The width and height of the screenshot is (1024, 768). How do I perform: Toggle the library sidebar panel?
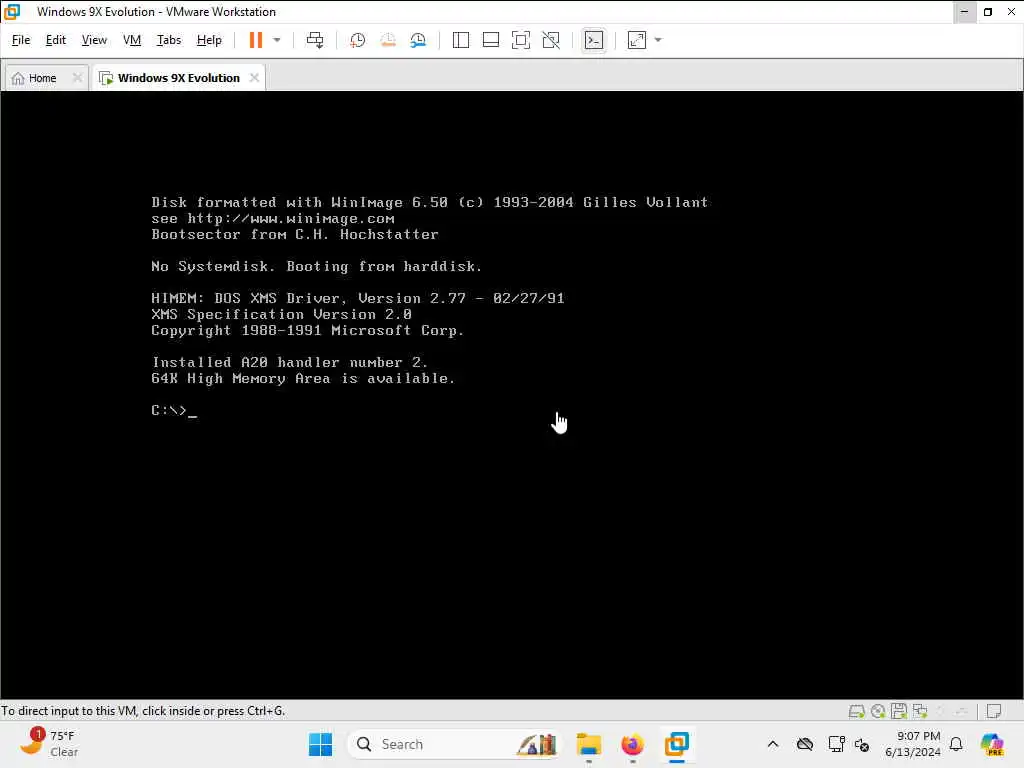coord(460,40)
